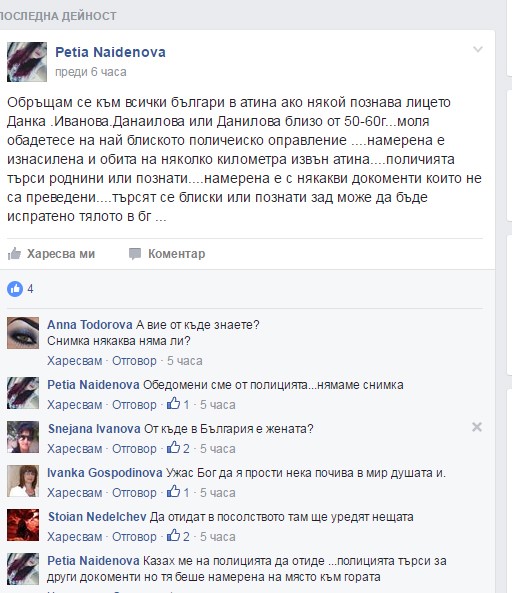Screen dimensions: 512x593
Task: Hide Snejana Ivanova's comment with the X
Action: pyautogui.click(x=477, y=427)
